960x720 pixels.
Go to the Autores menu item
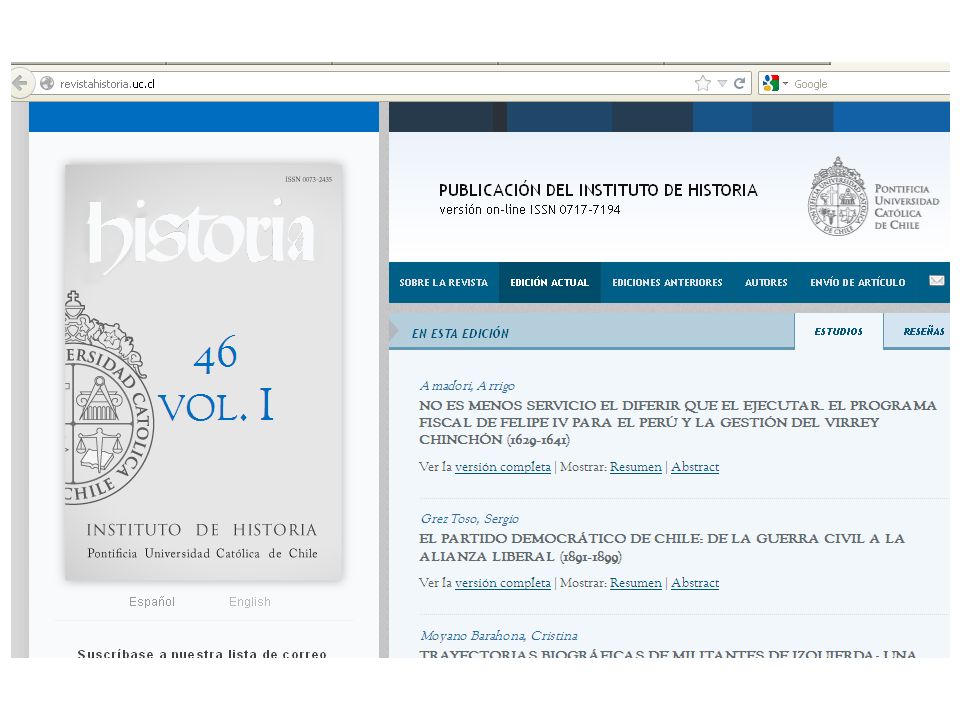766,282
